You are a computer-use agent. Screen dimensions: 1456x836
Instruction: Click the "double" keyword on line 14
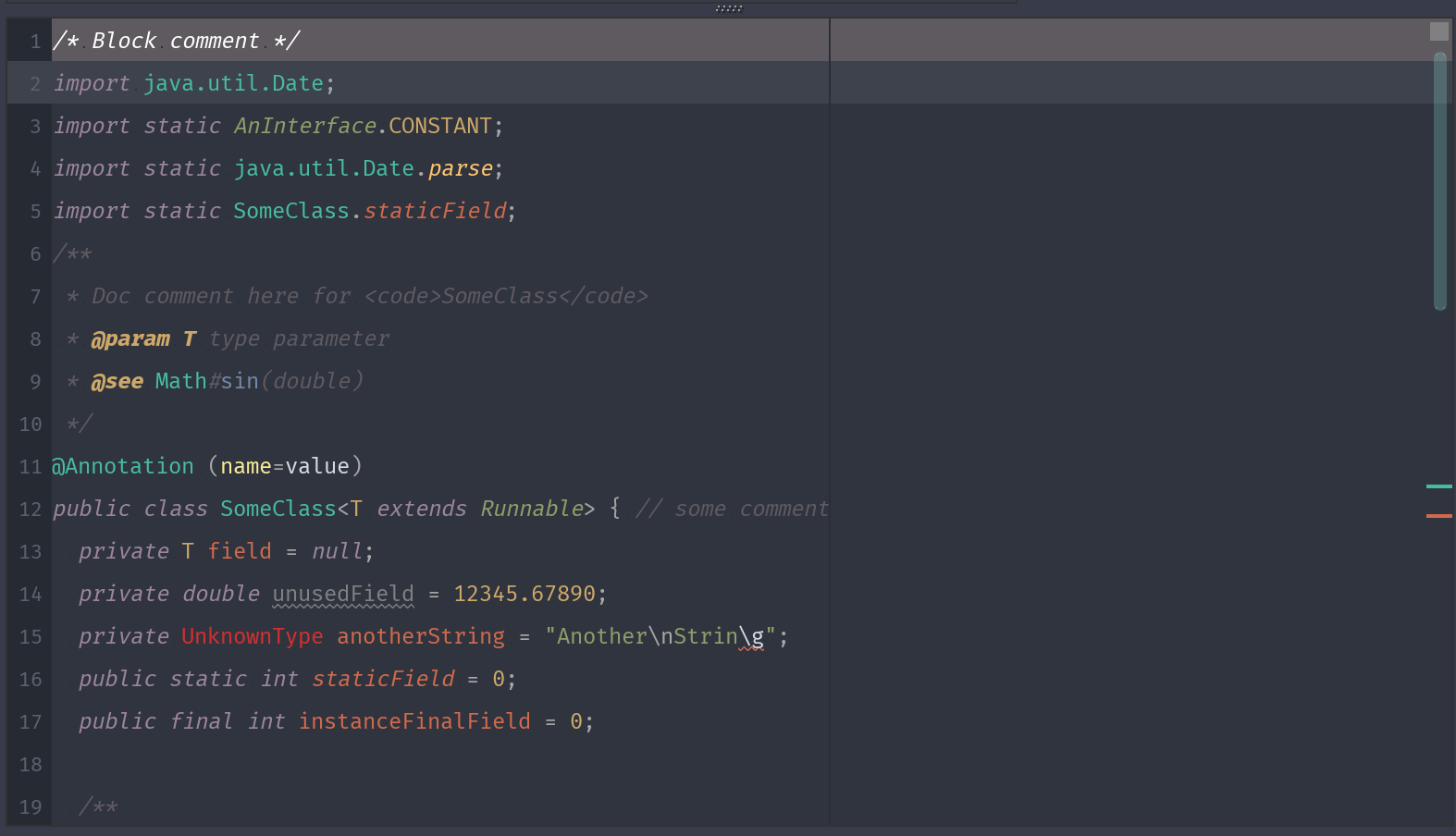[x=221, y=594]
